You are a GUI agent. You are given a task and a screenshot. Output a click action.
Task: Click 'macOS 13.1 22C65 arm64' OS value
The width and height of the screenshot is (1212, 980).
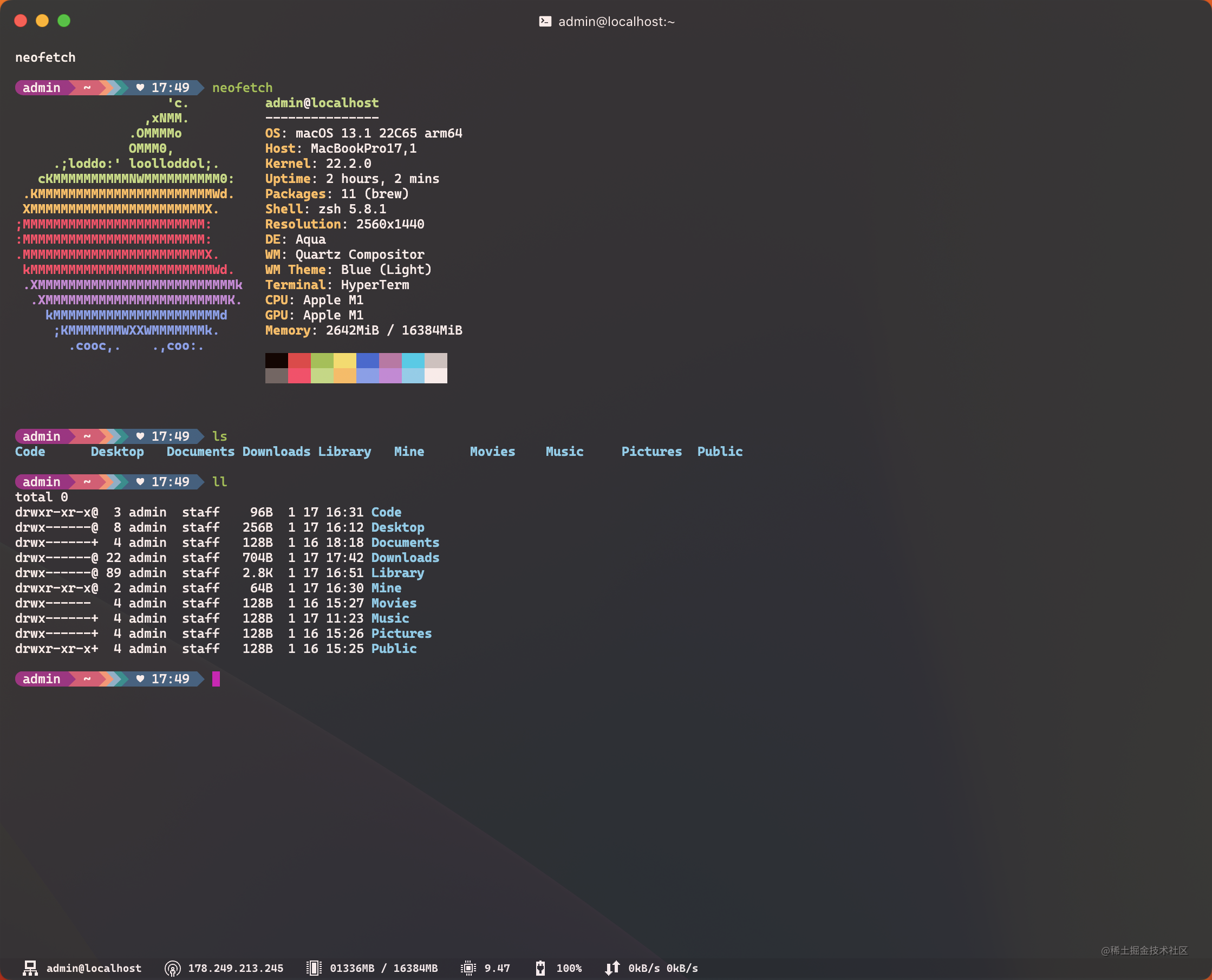(379, 133)
